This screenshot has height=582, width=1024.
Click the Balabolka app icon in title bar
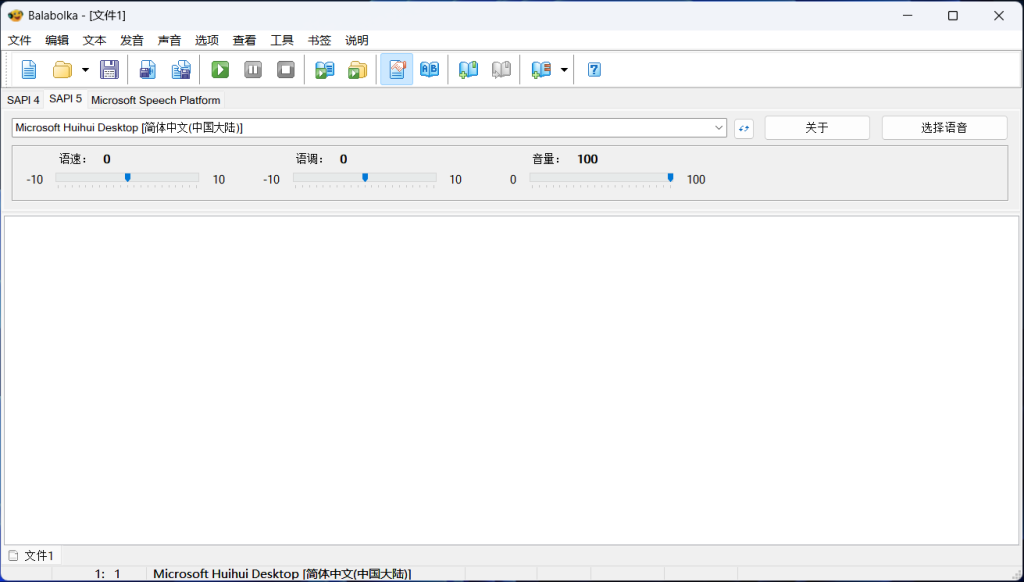16,15
